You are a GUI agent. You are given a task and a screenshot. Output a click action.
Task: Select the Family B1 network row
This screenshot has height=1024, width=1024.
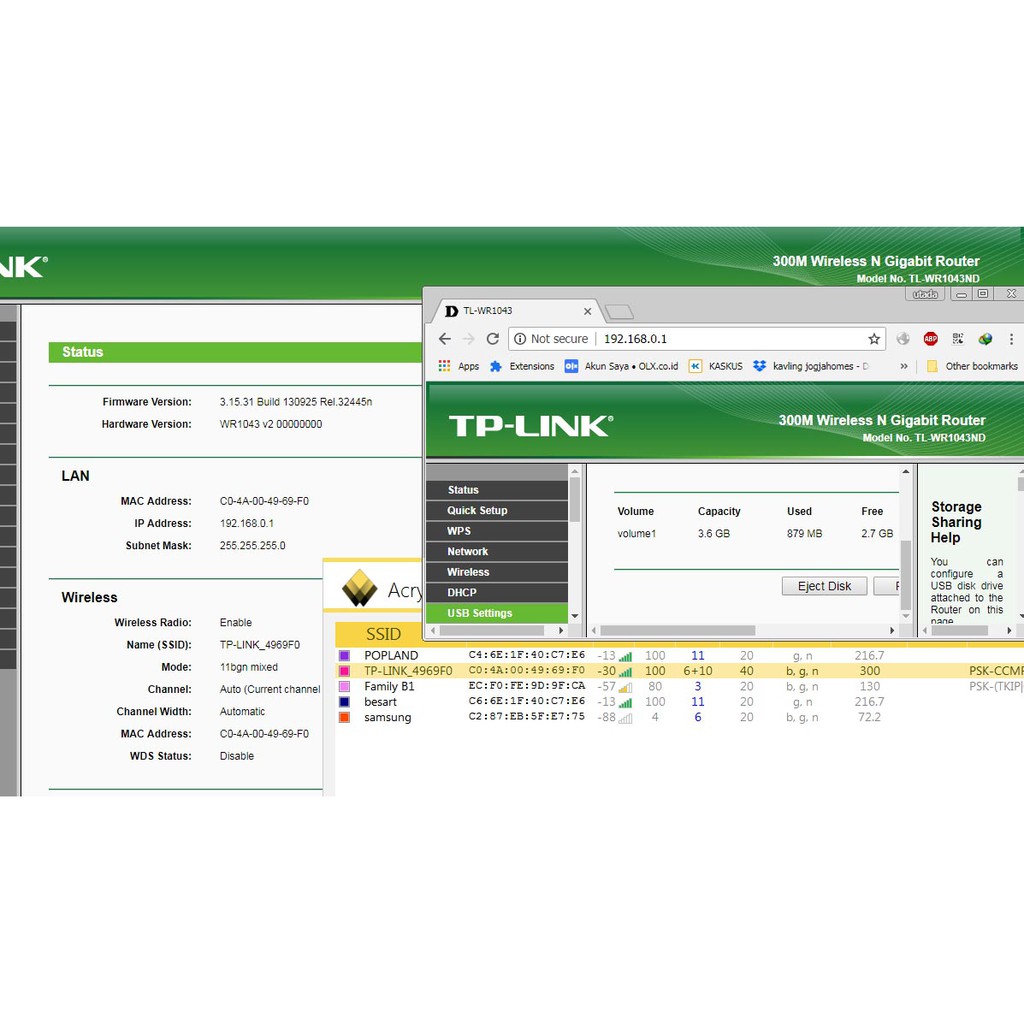click(x=679, y=686)
